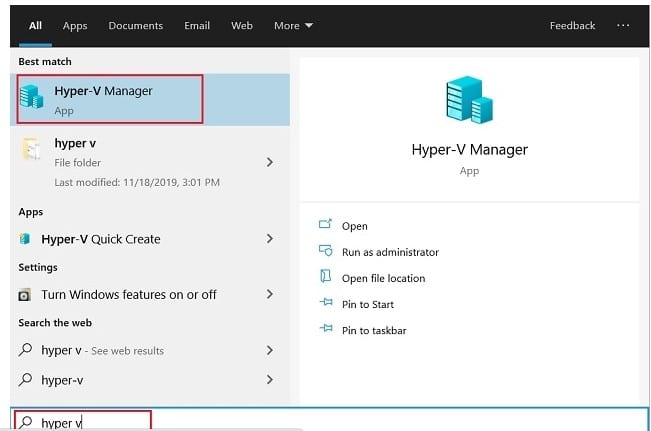Click the hyper v file folder icon
The image size is (651, 431).
[x=32, y=149]
